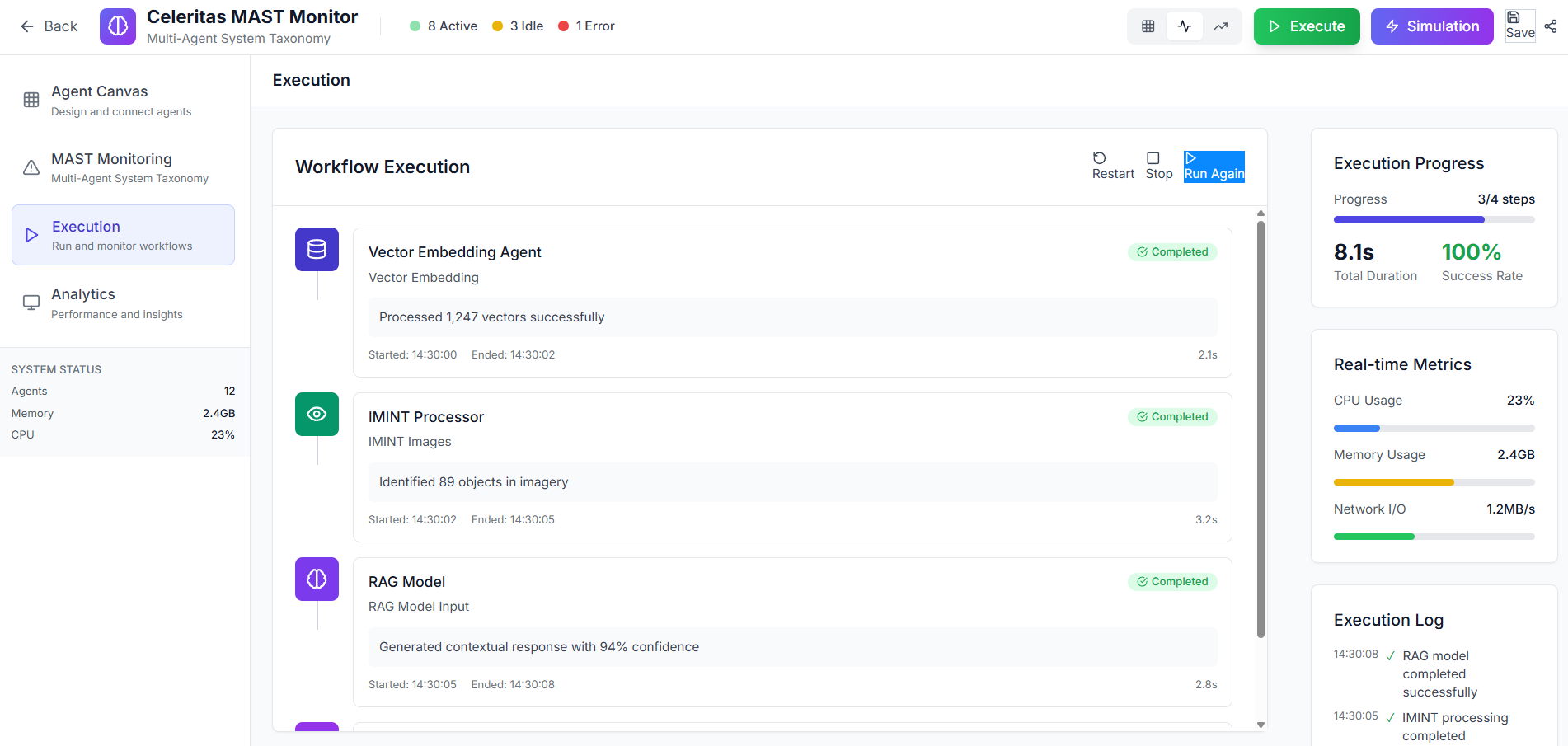The image size is (1568, 746).
Task: Click 'Generated contextual response with 94% confidence'
Action: click(539, 647)
